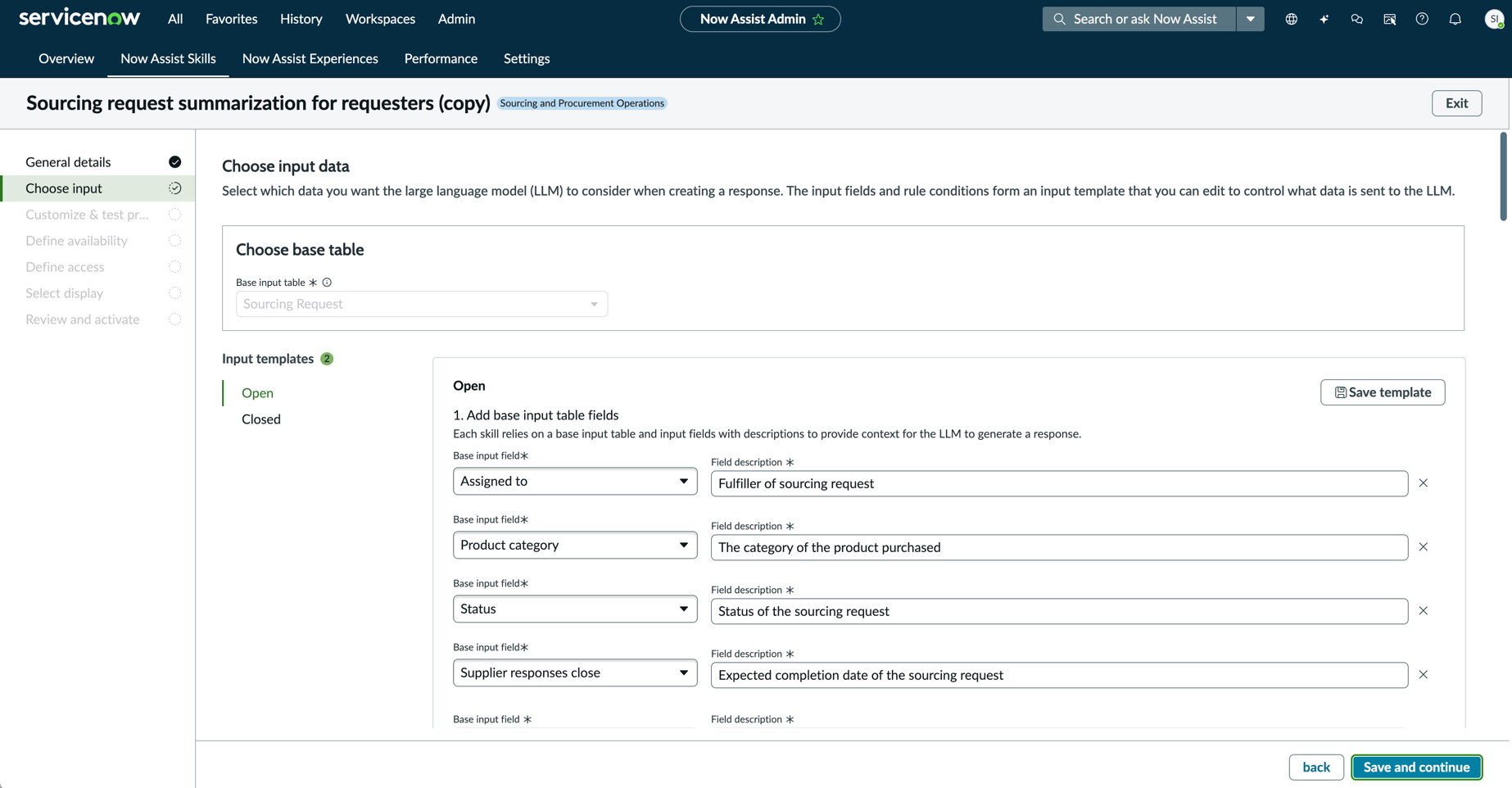Remove the Assigned to input field row
Image resolution: width=1512 pixels, height=788 pixels.
1424,483
